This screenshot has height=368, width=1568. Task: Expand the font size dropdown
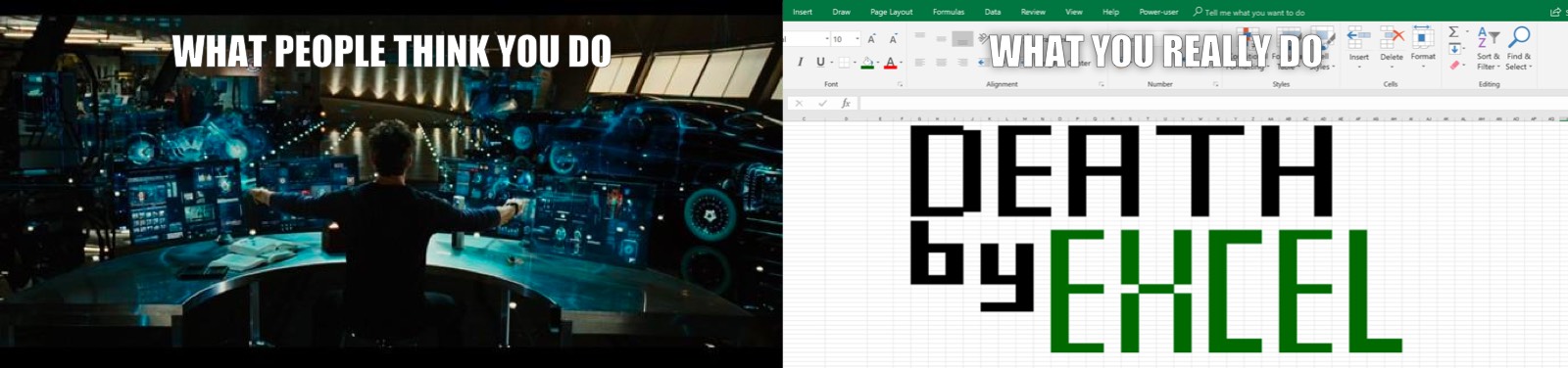(x=857, y=39)
